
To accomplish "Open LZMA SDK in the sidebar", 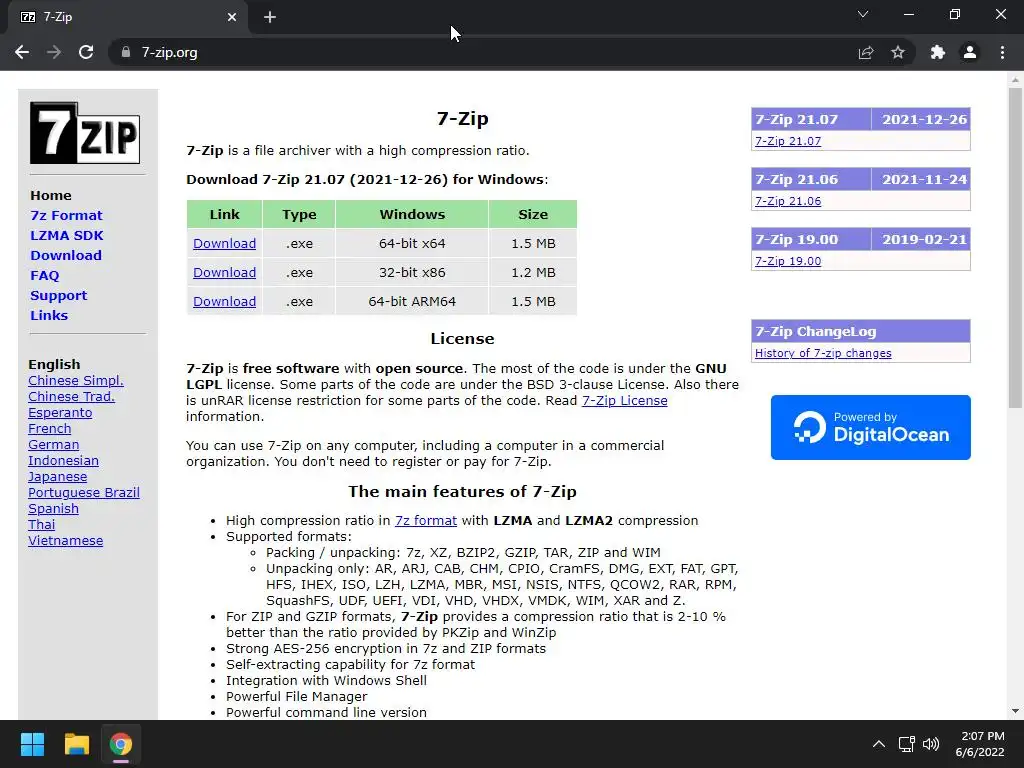I will 67,235.
